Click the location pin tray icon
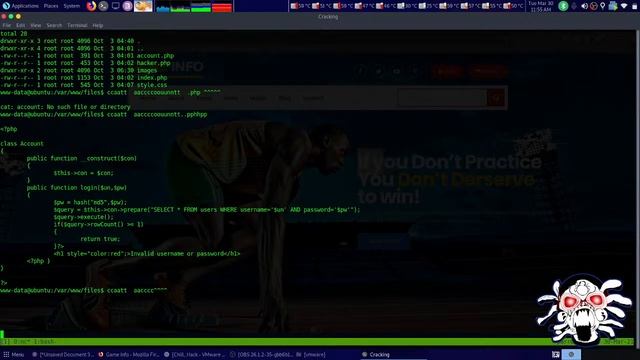 coord(602,6)
